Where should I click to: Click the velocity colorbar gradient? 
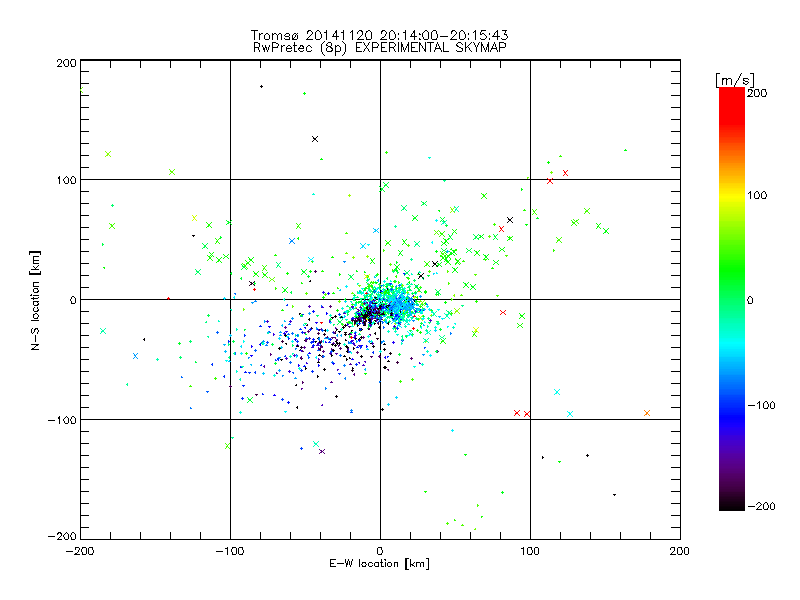732,298
